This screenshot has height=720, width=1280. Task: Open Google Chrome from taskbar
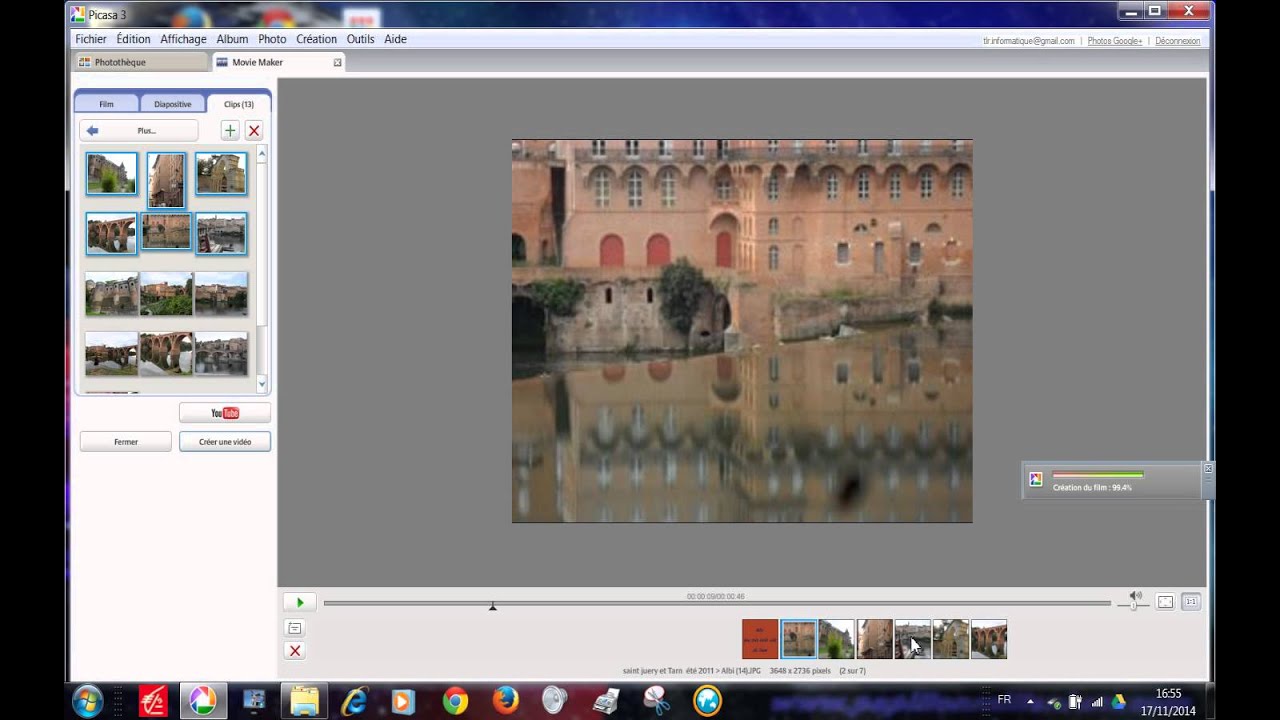pos(455,701)
